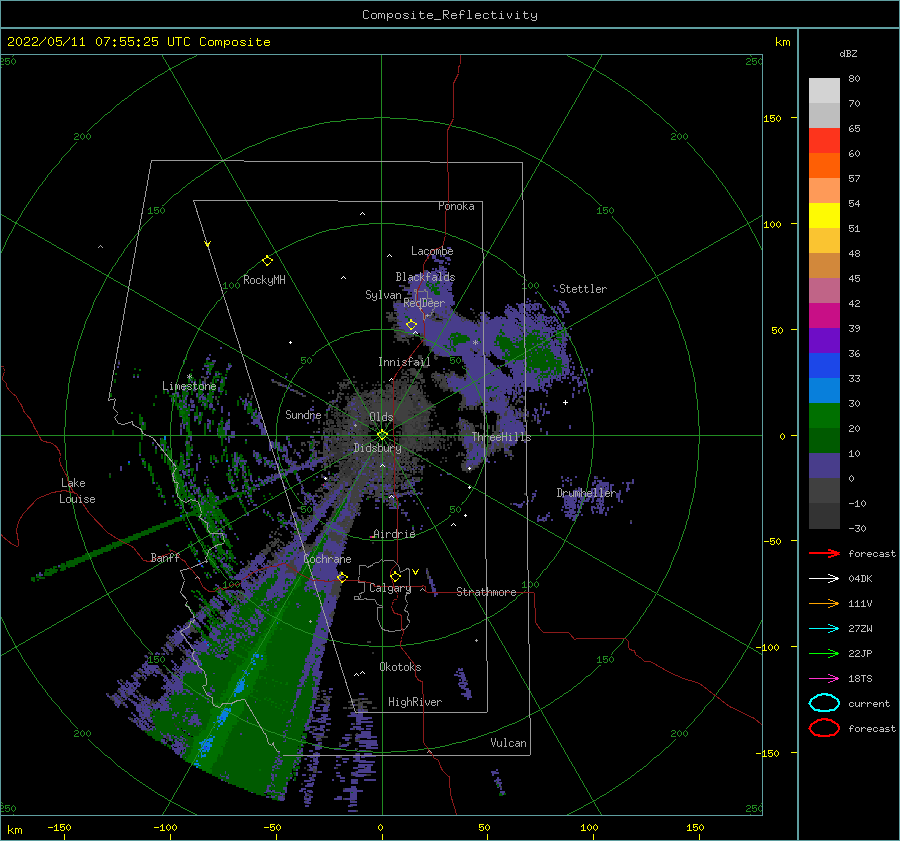Screen dimensions: 900x841
Task: Click the Okotoks label
Action: (x=400, y=667)
